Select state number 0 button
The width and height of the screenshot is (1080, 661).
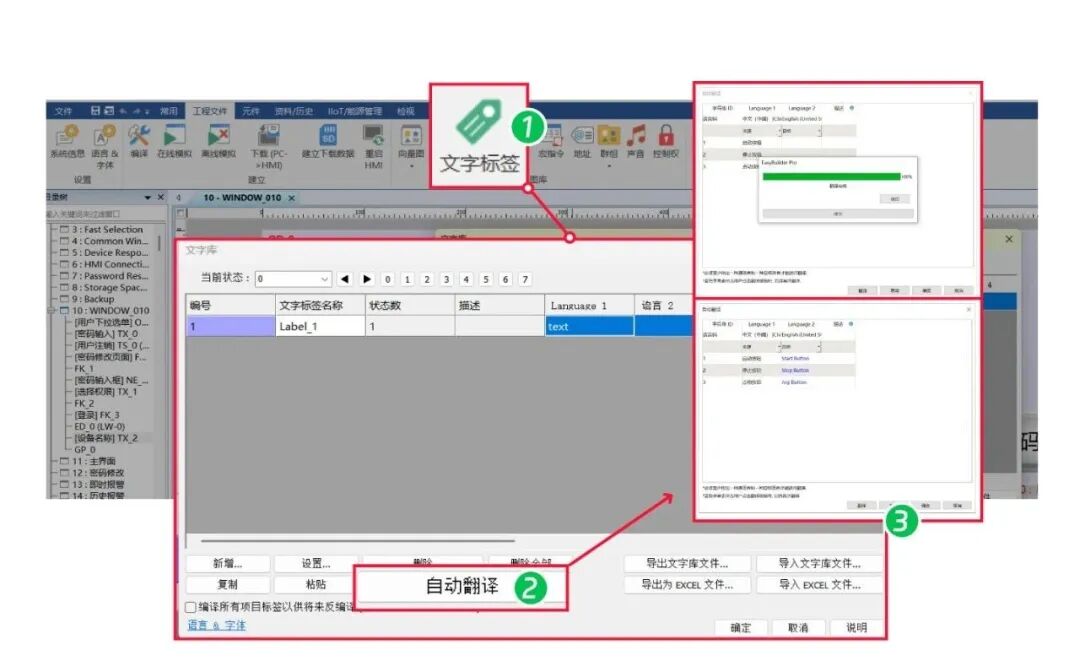[387, 279]
